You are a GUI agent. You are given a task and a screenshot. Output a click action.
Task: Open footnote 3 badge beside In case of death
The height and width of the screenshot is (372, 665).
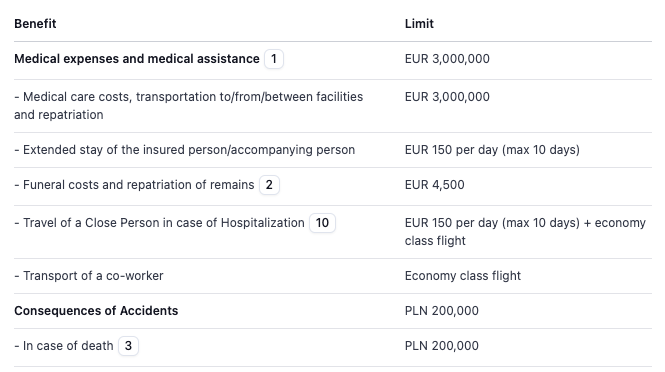point(128,346)
